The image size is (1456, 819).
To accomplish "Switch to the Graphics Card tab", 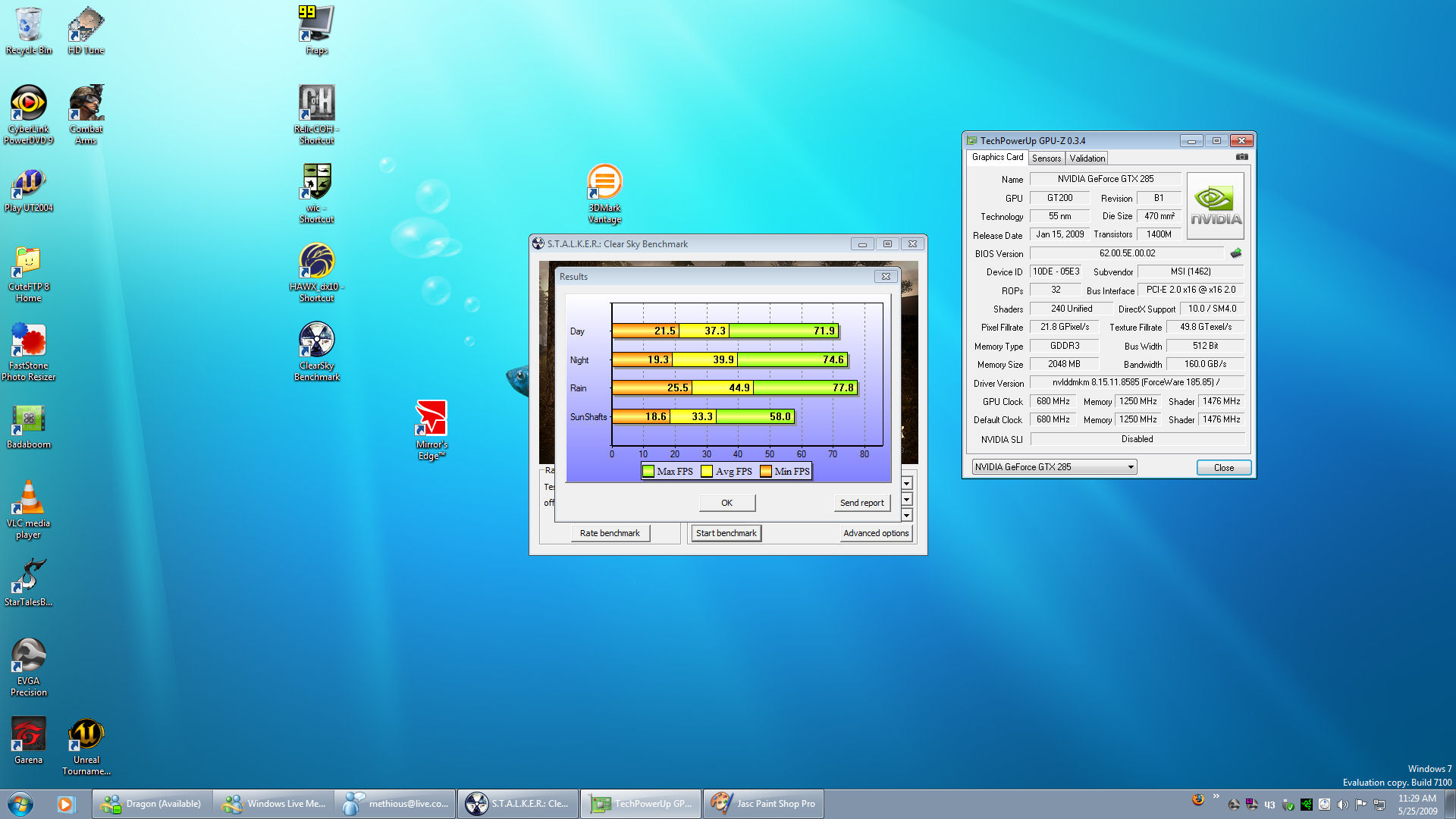I will click(997, 157).
